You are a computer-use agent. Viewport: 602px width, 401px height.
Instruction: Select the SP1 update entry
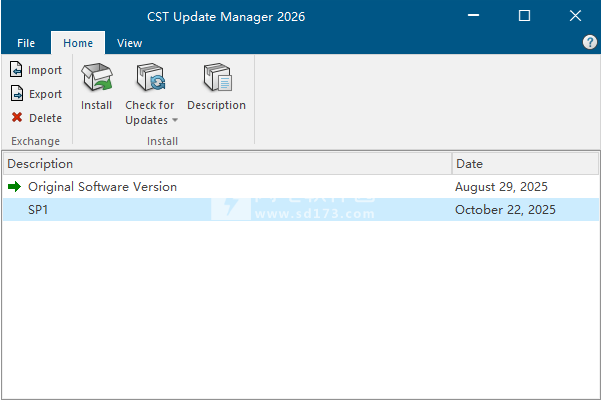pos(39,210)
